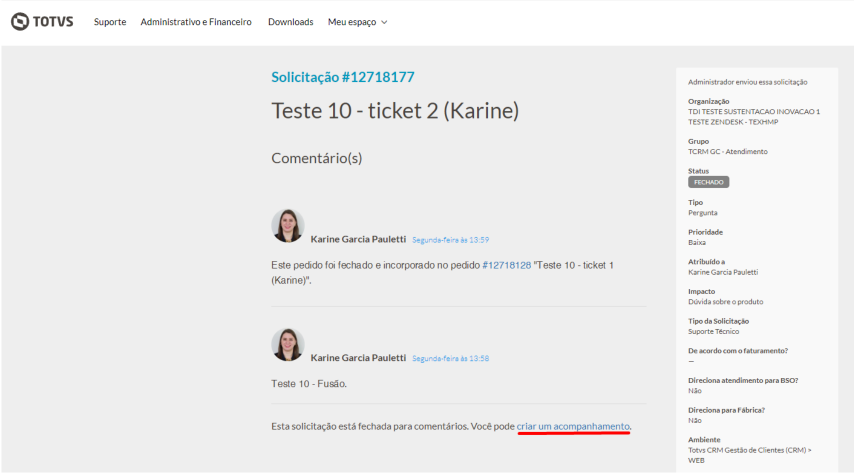Expand the Meu espaço dropdown

pos(357,22)
